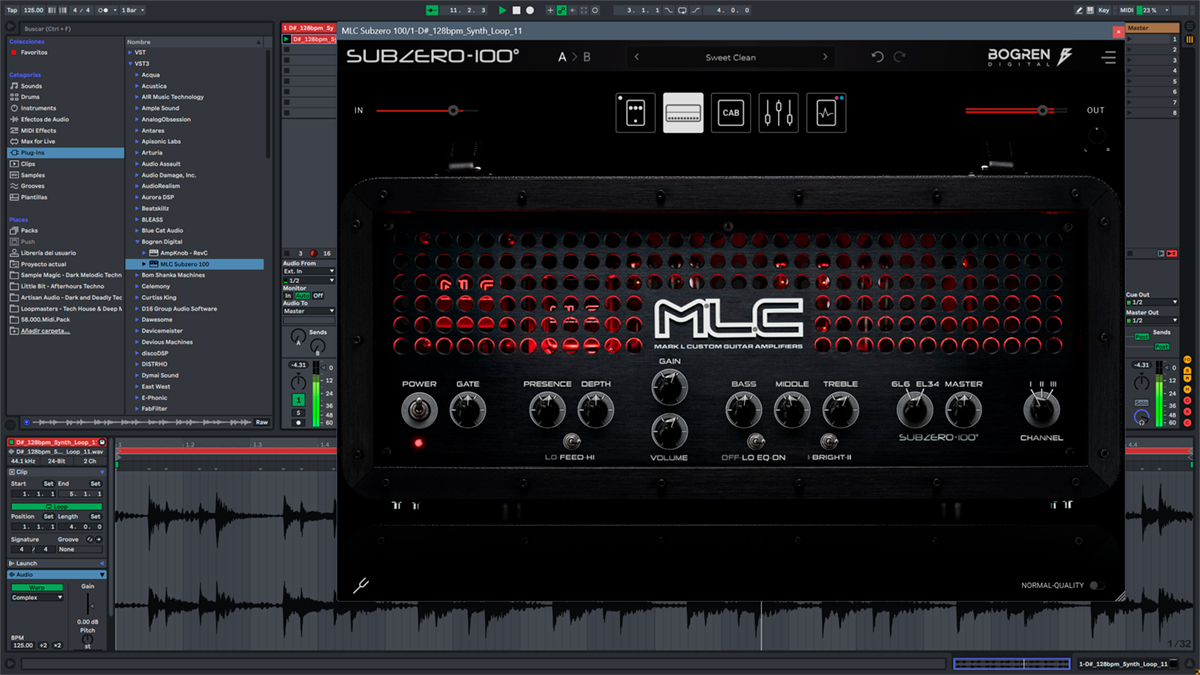The image size is (1200, 675).
Task: Open the effects rack section icon
Action: 827,113
